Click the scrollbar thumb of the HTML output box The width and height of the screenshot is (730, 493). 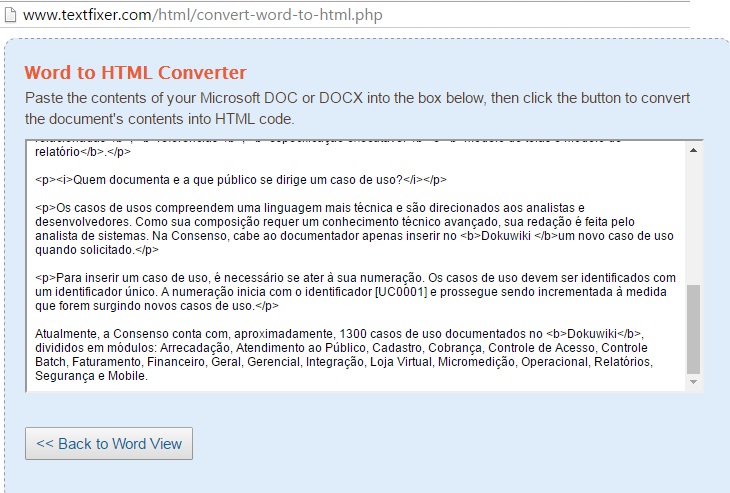coord(693,327)
